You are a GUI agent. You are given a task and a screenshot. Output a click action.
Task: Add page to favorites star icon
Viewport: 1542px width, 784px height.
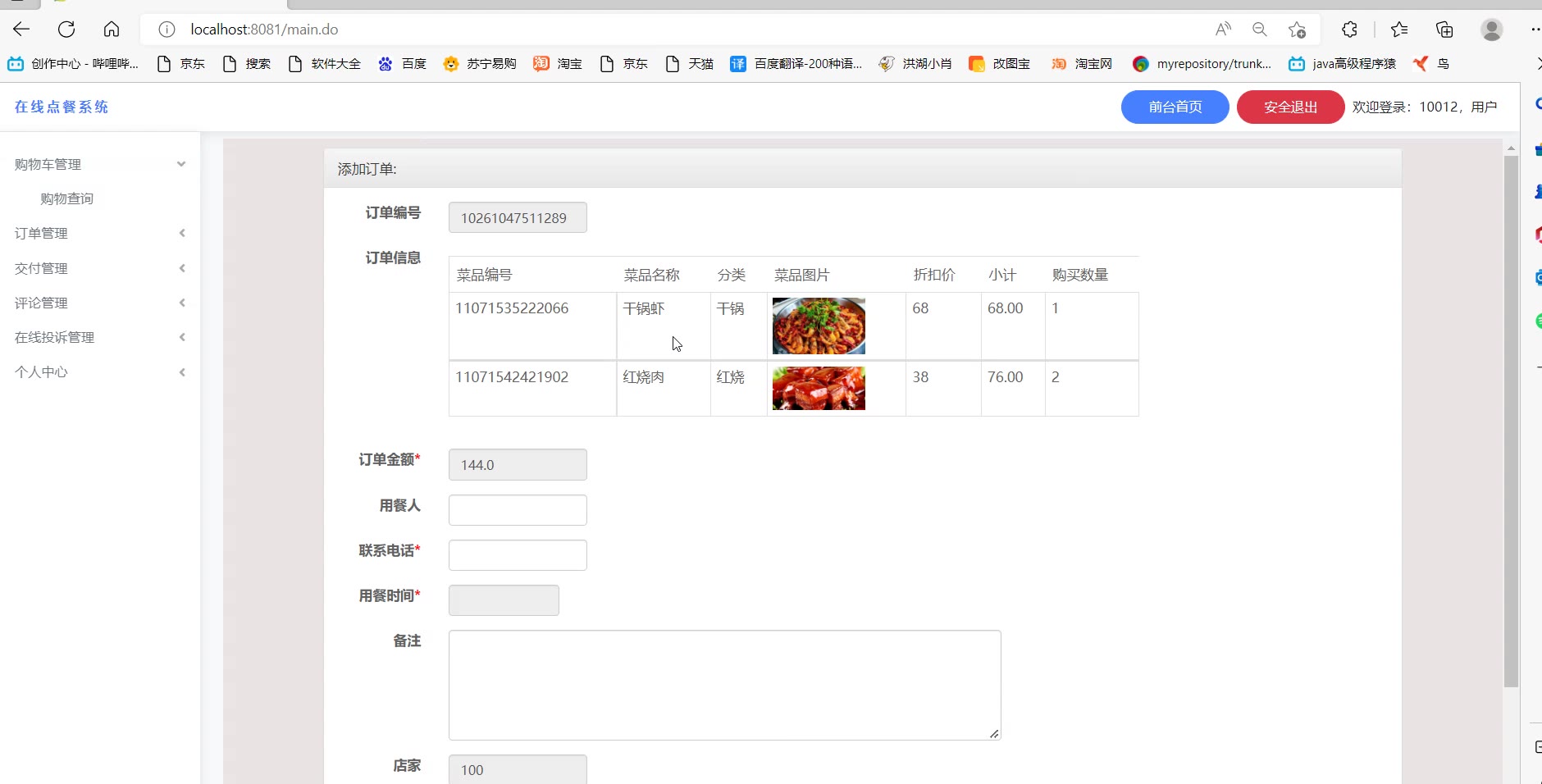click(x=1297, y=30)
